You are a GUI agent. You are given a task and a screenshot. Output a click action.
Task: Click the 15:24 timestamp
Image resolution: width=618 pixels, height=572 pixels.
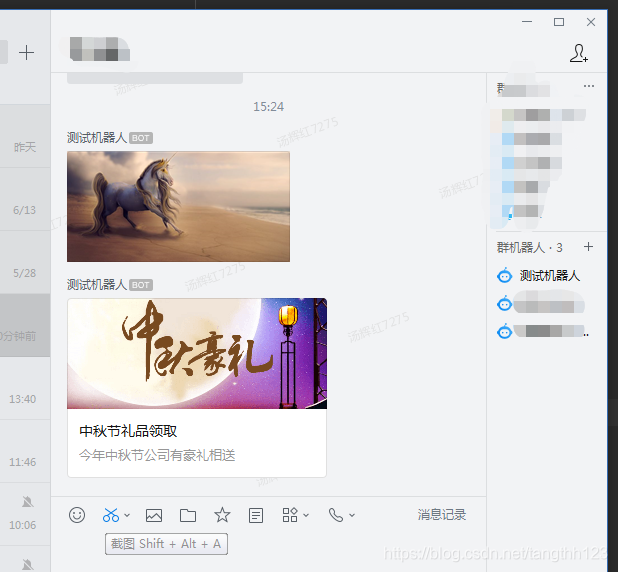pos(268,106)
